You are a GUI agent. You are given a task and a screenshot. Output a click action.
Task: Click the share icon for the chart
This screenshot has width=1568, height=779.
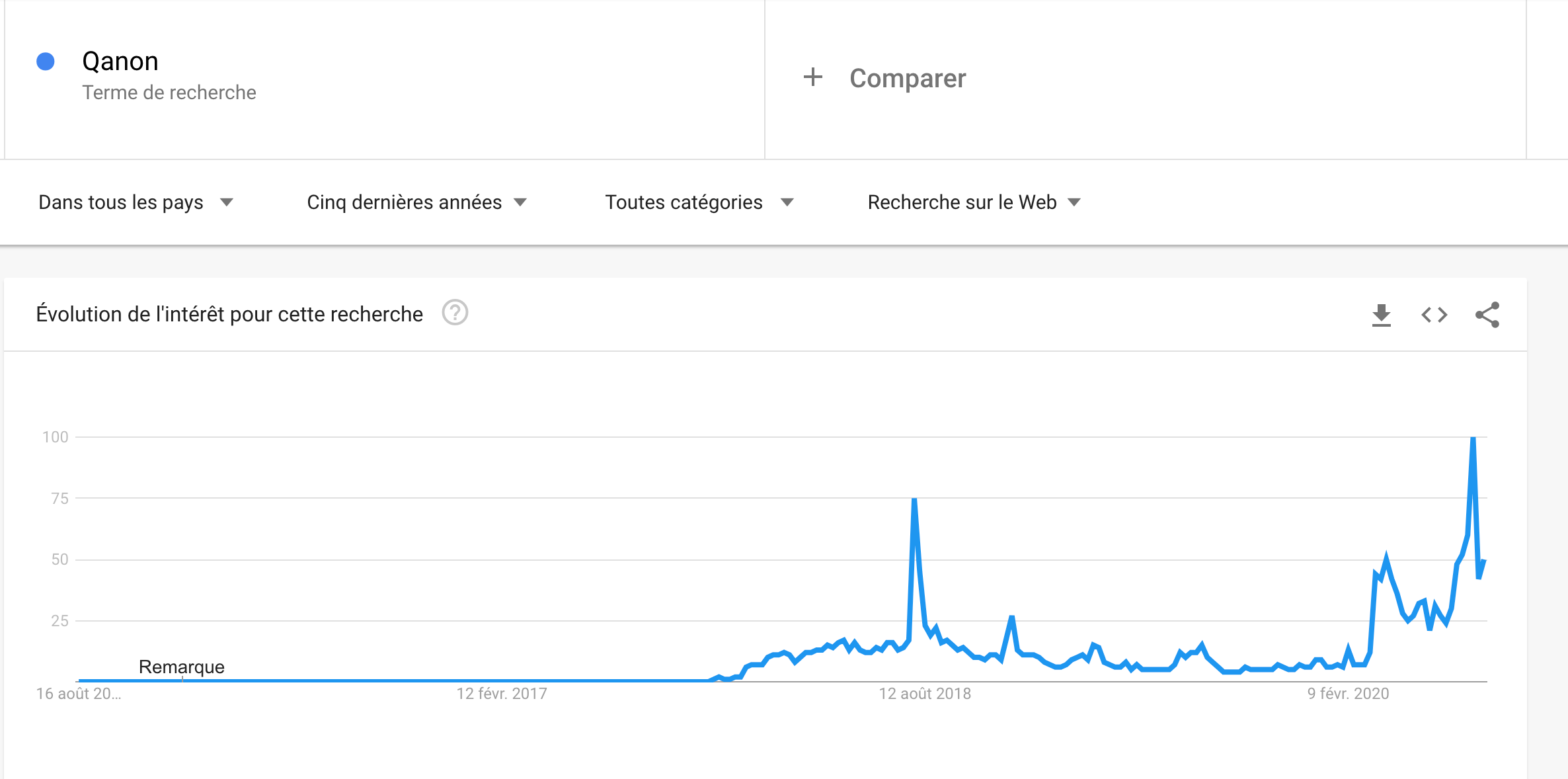[x=1487, y=315]
